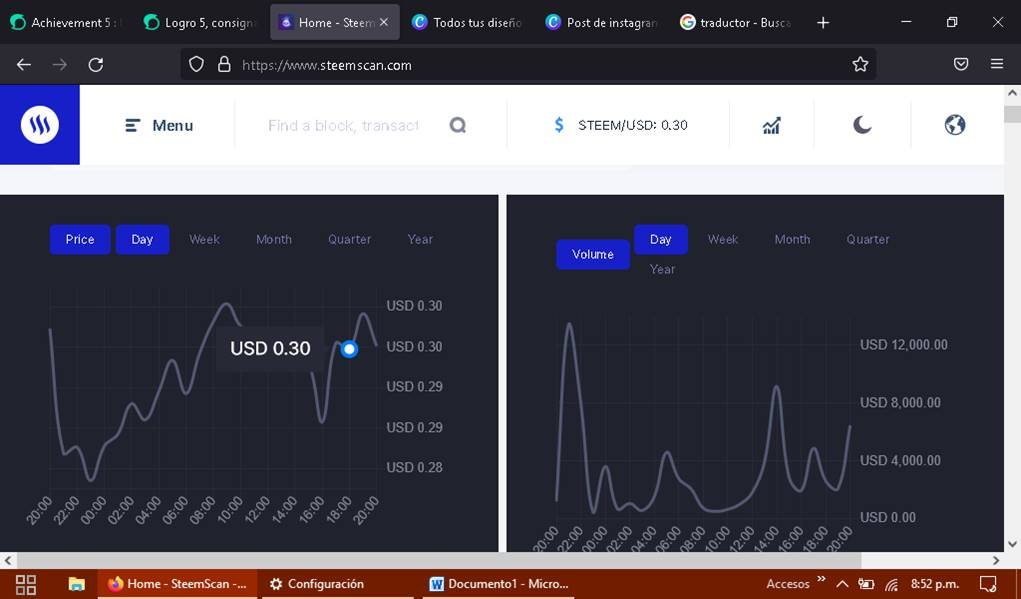The image size is (1021, 599).
Task: Switch Volume chart to Year
Action: coord(662,270)
